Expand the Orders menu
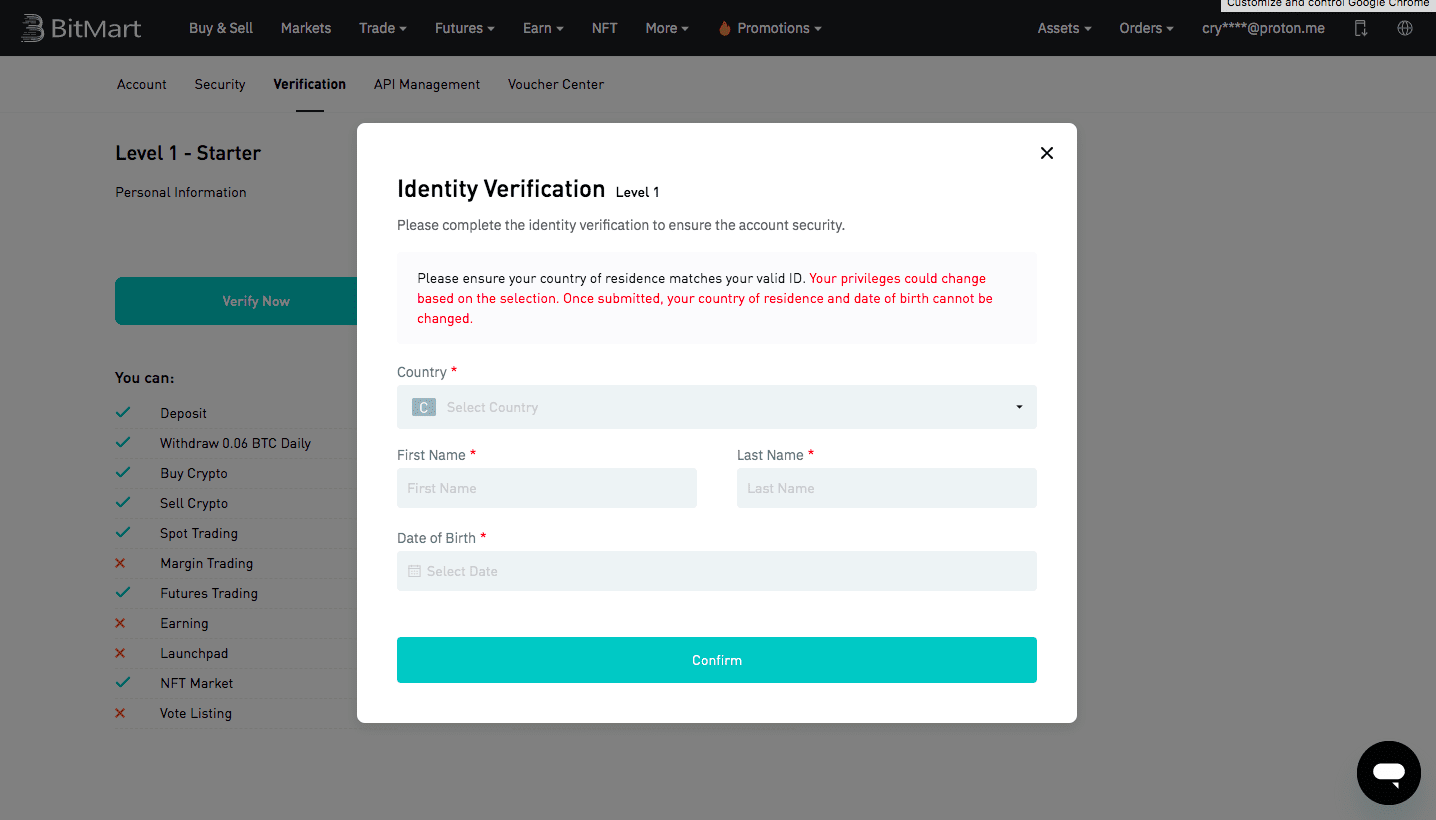The width and height of the screenshot is (1436, 820). [1147, 28]
